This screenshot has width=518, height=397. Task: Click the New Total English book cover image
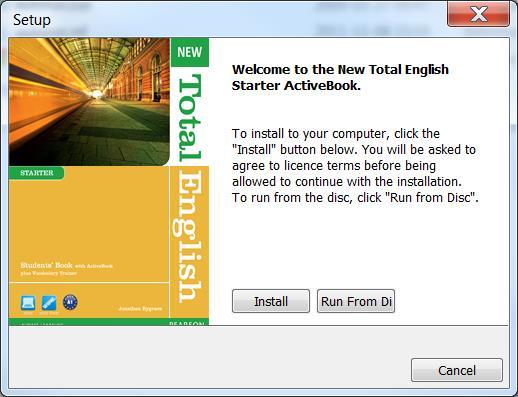point(109,182)
